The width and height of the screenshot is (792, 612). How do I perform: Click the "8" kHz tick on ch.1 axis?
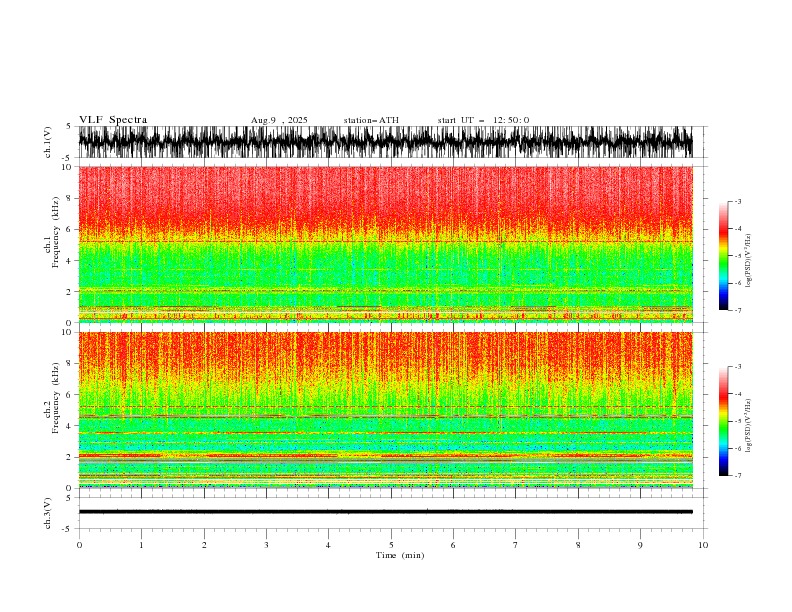[x=70, y=198]
